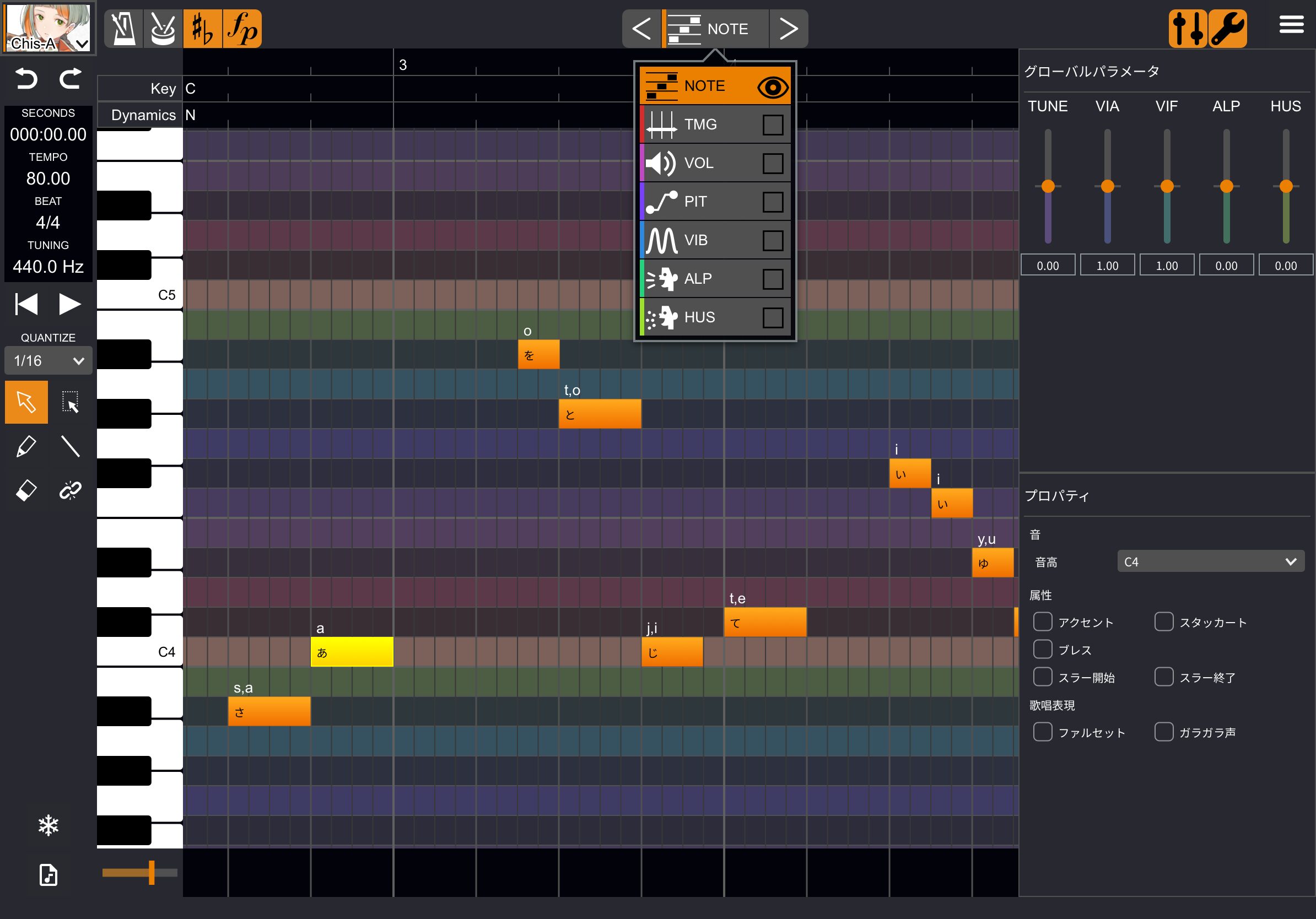The width and height of the screenshot is (1316, 919).
Task: Enable the ガラガラ声 checkbox
Action: [1163, 732]
